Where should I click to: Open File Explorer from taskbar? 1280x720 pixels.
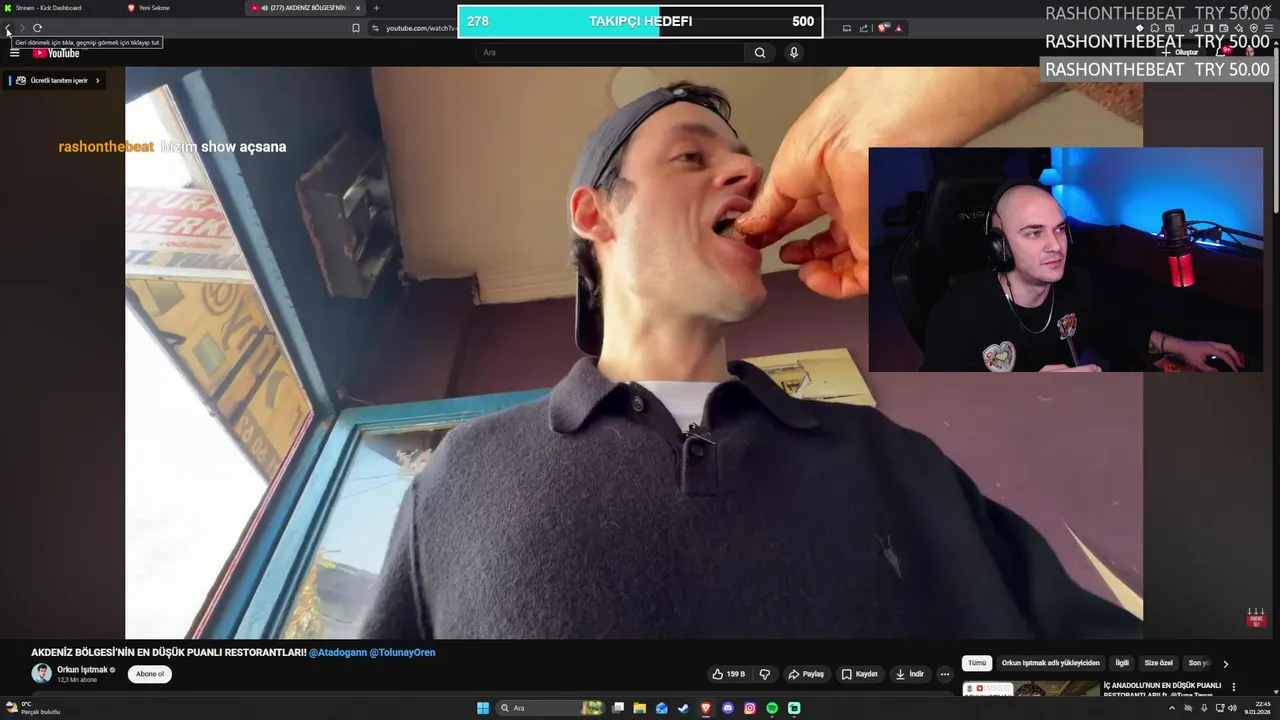coord(639,708)
